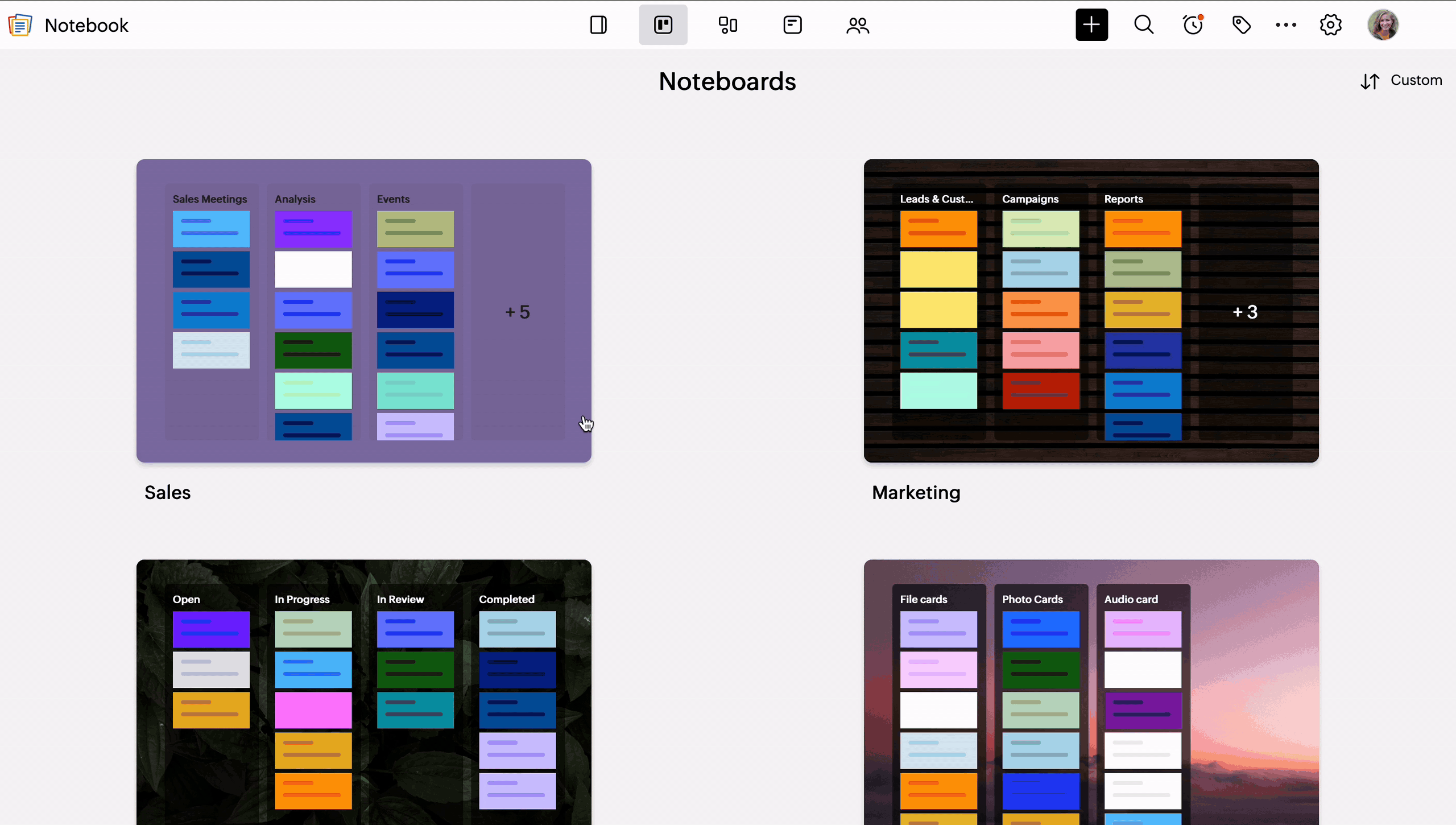Viewport: 1456px width, 825px height.
Task: Open the Notebooks view icon
Action: [598, 25]
